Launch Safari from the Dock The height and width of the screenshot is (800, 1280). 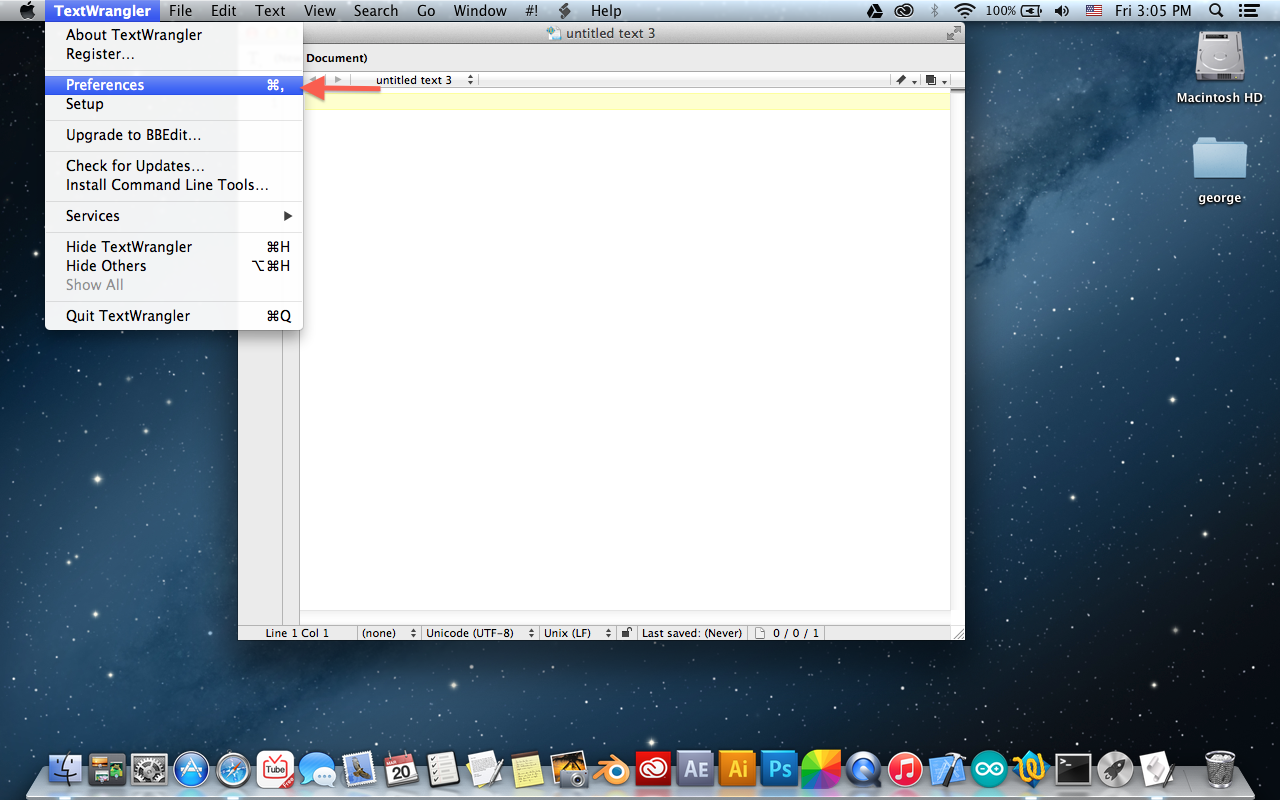pos(234,769)
